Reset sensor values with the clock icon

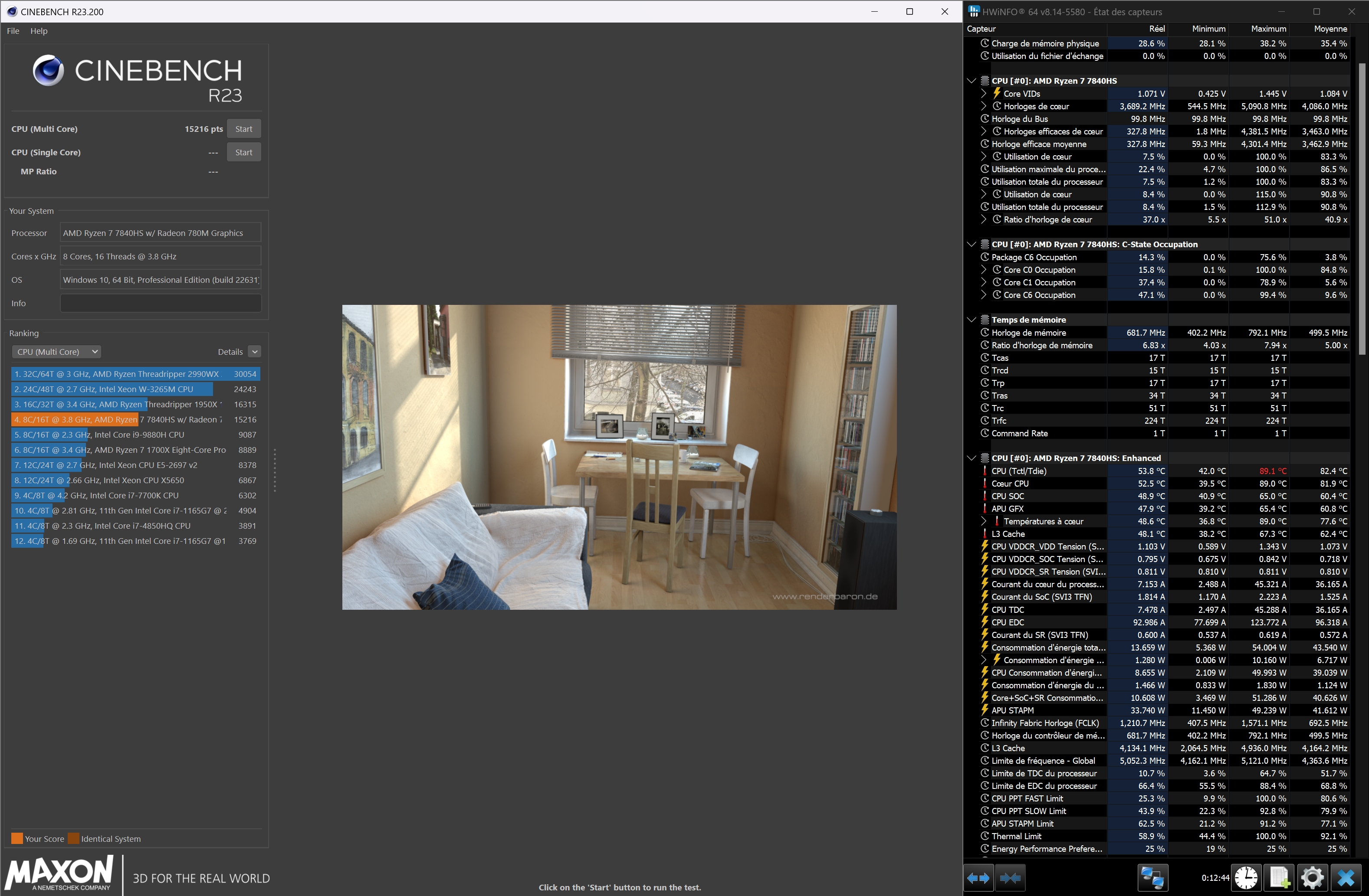point(1246,878)
